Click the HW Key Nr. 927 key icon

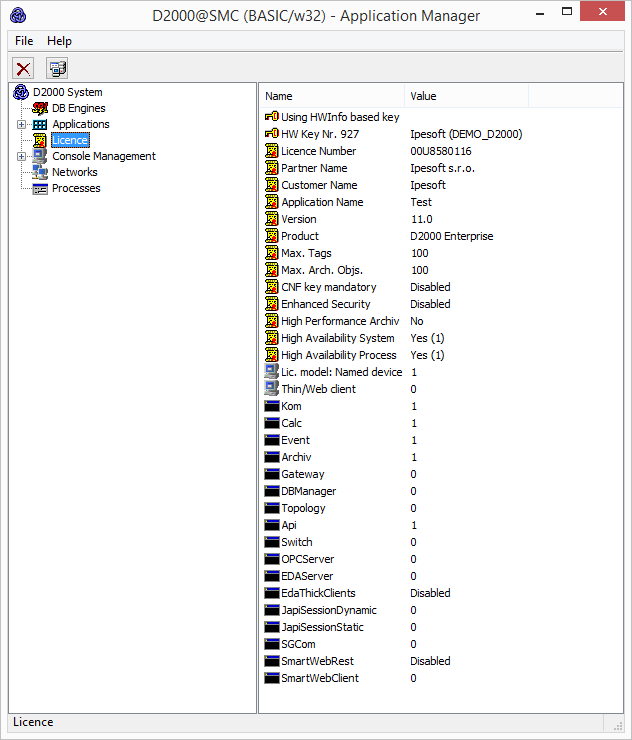tap(271, 134)
